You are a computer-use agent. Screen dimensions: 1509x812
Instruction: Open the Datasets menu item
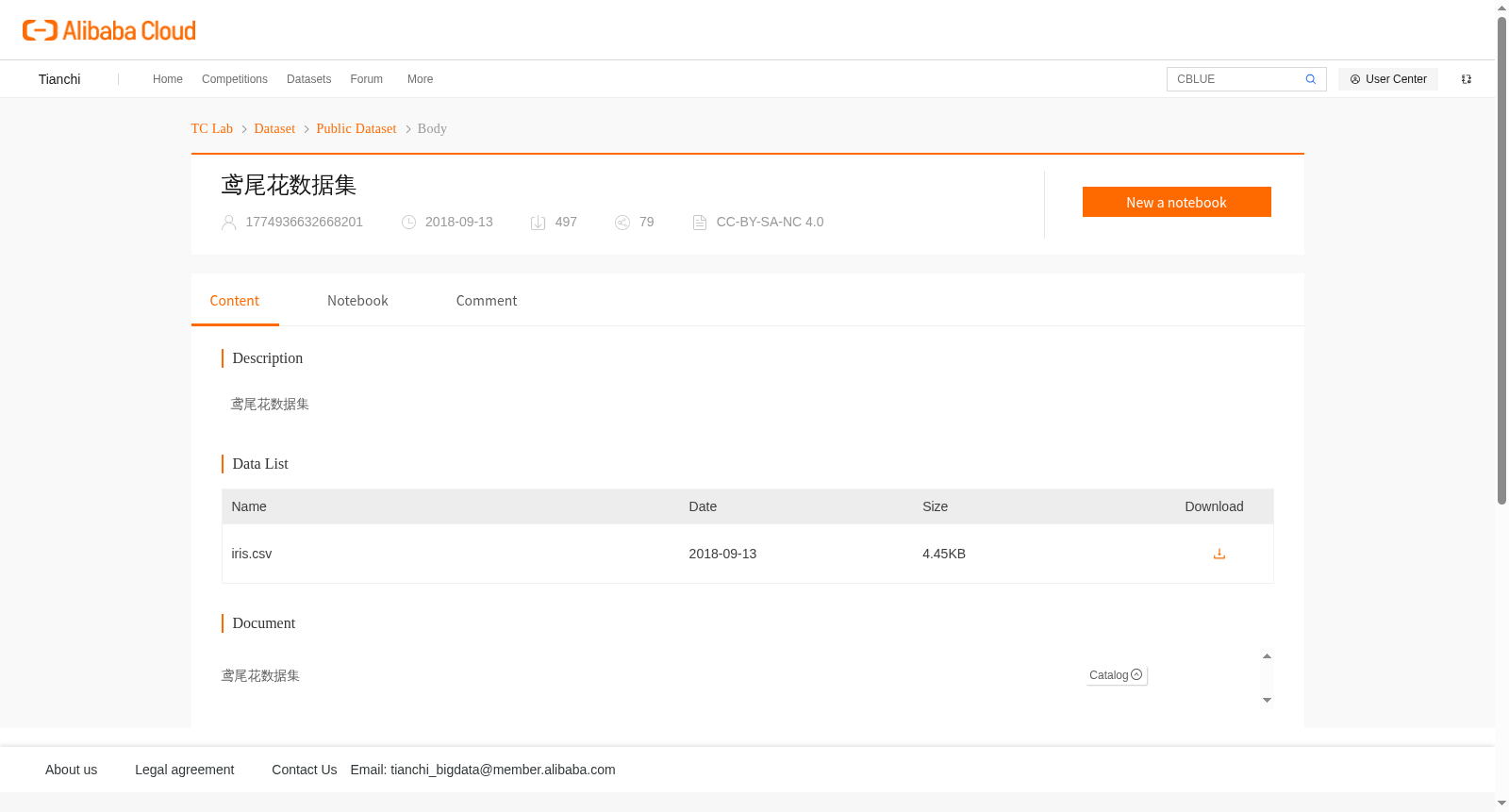coord(308,79)
